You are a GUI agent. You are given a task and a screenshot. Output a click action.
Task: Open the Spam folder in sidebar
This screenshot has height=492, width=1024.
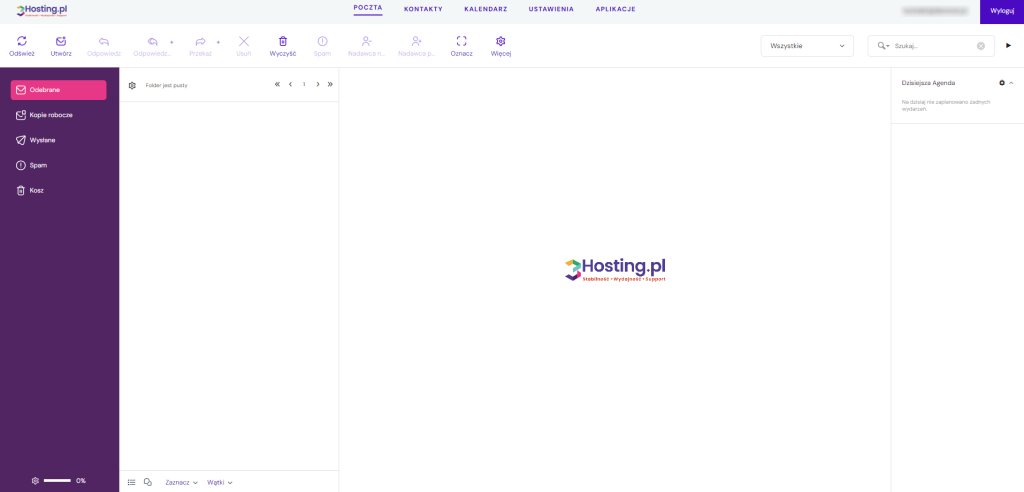pos(58,165)
